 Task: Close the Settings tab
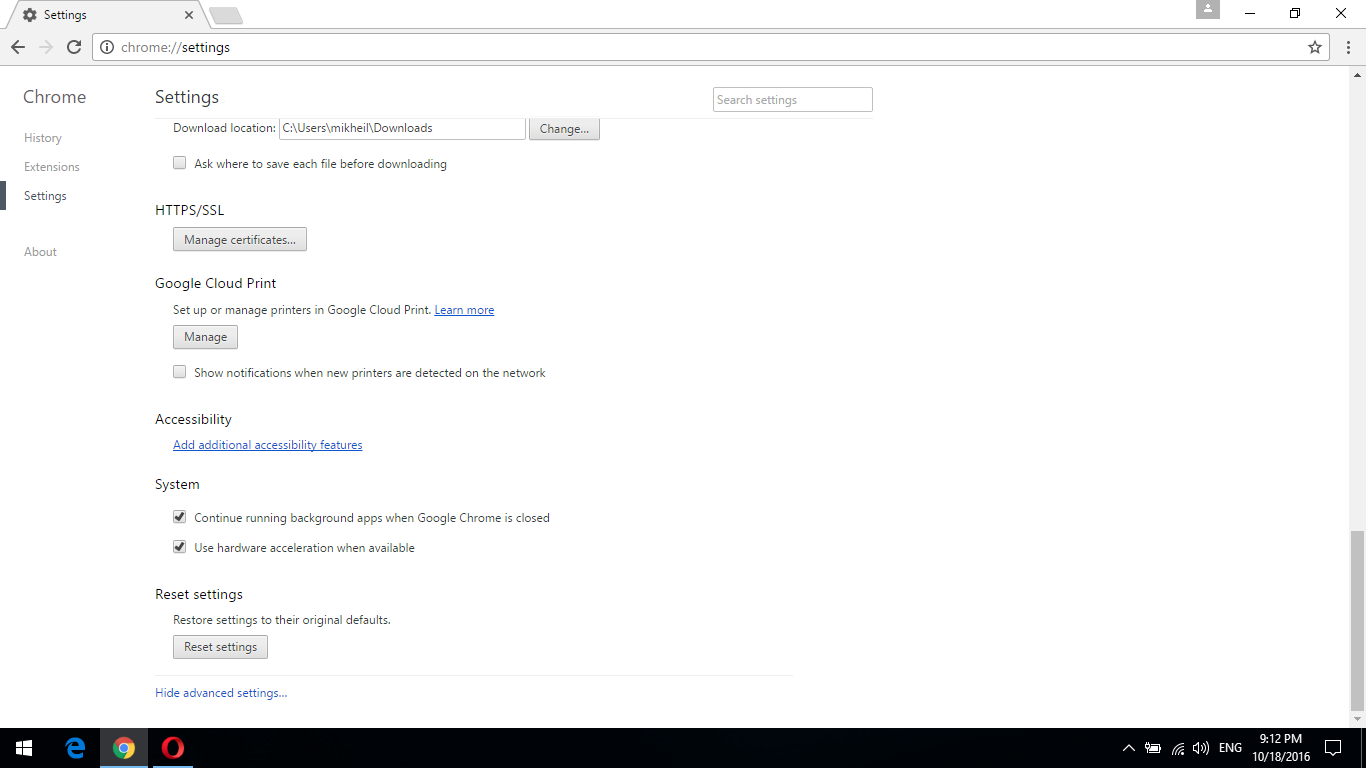pyautogui.click(x=190, y=15)
